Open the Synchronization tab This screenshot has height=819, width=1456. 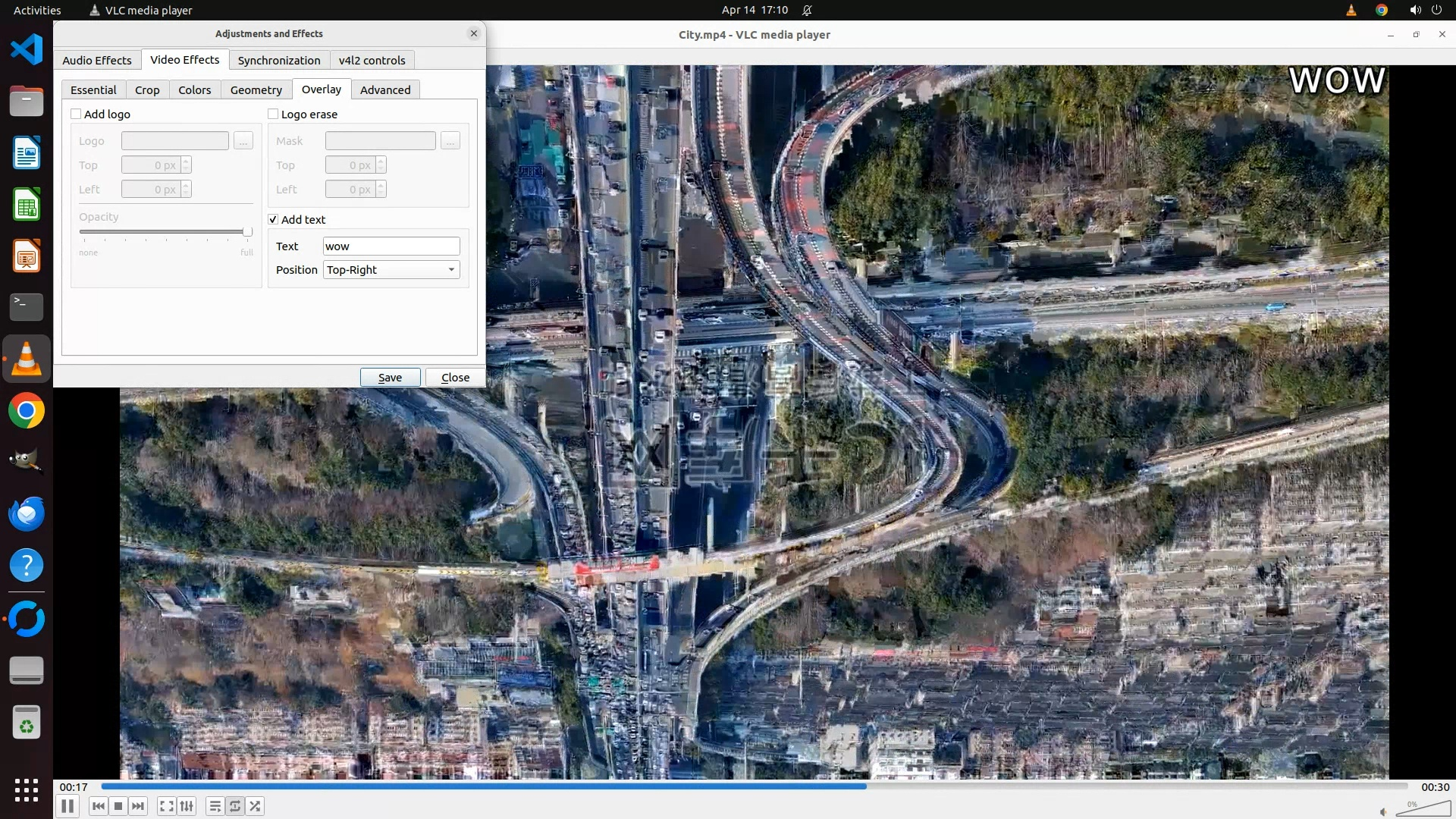click(x=278, y=60)
